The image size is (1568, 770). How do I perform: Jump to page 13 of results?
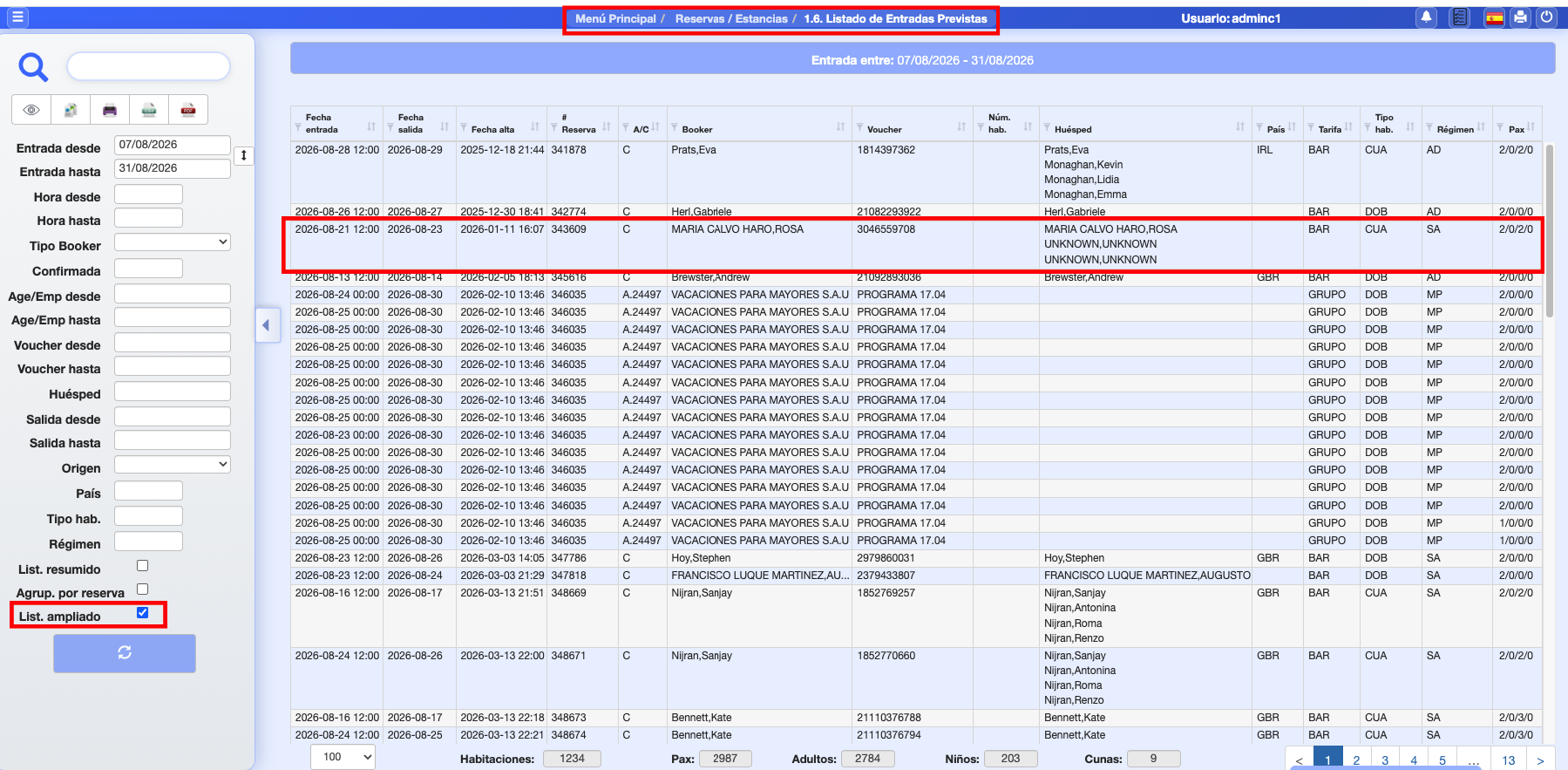[1509, 760]
